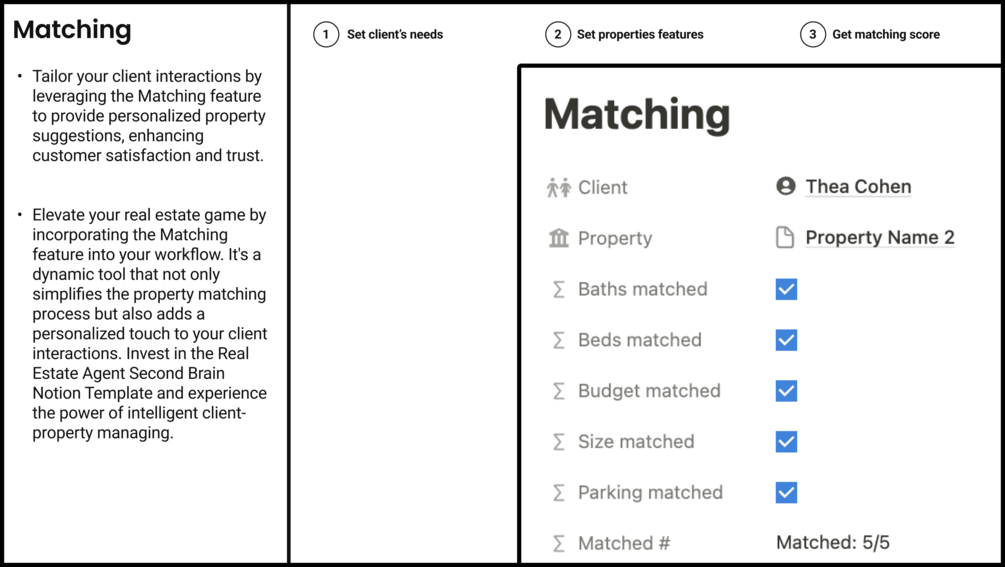Click Thea Cohen's profile avatar icon

click(786, 186)
